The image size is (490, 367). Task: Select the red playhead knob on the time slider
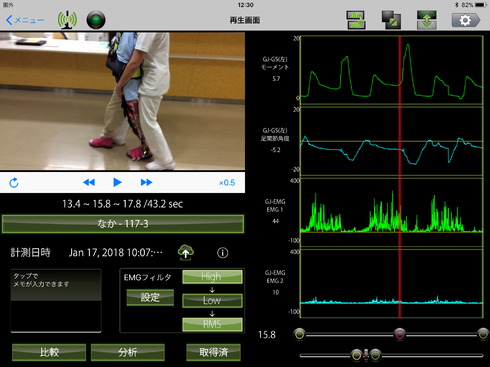(400, 334)
